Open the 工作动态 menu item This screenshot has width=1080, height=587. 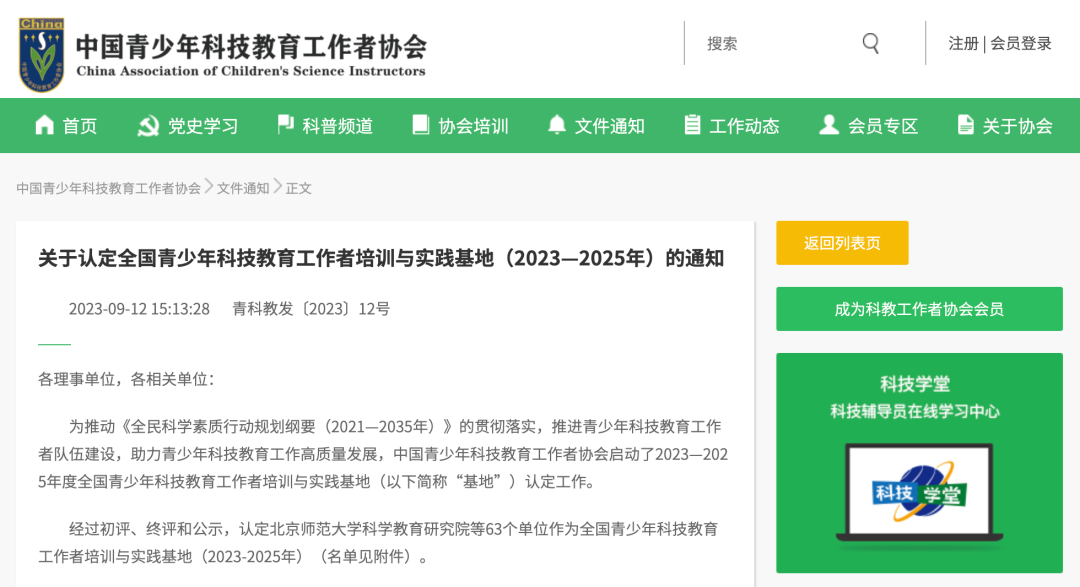[745, 126]
